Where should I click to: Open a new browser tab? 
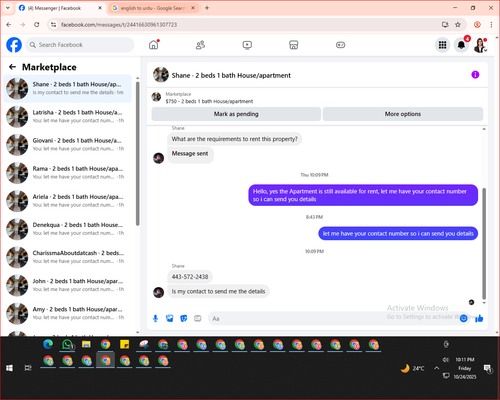207,8
